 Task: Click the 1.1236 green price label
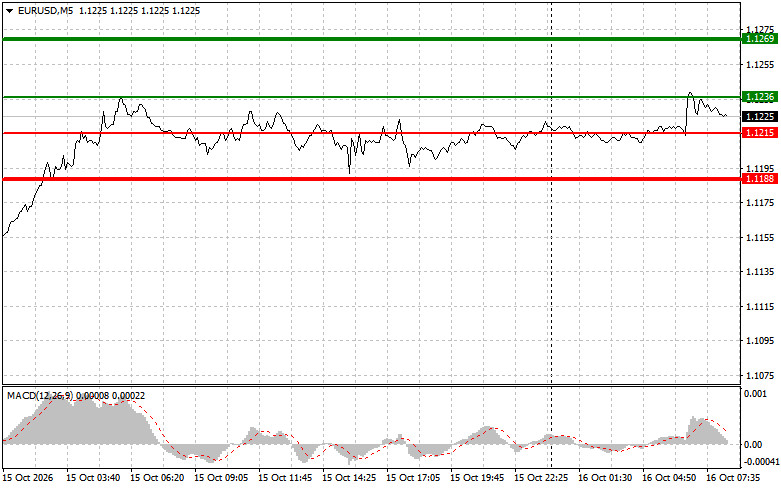pyautogui.click(x=760, y=97)
